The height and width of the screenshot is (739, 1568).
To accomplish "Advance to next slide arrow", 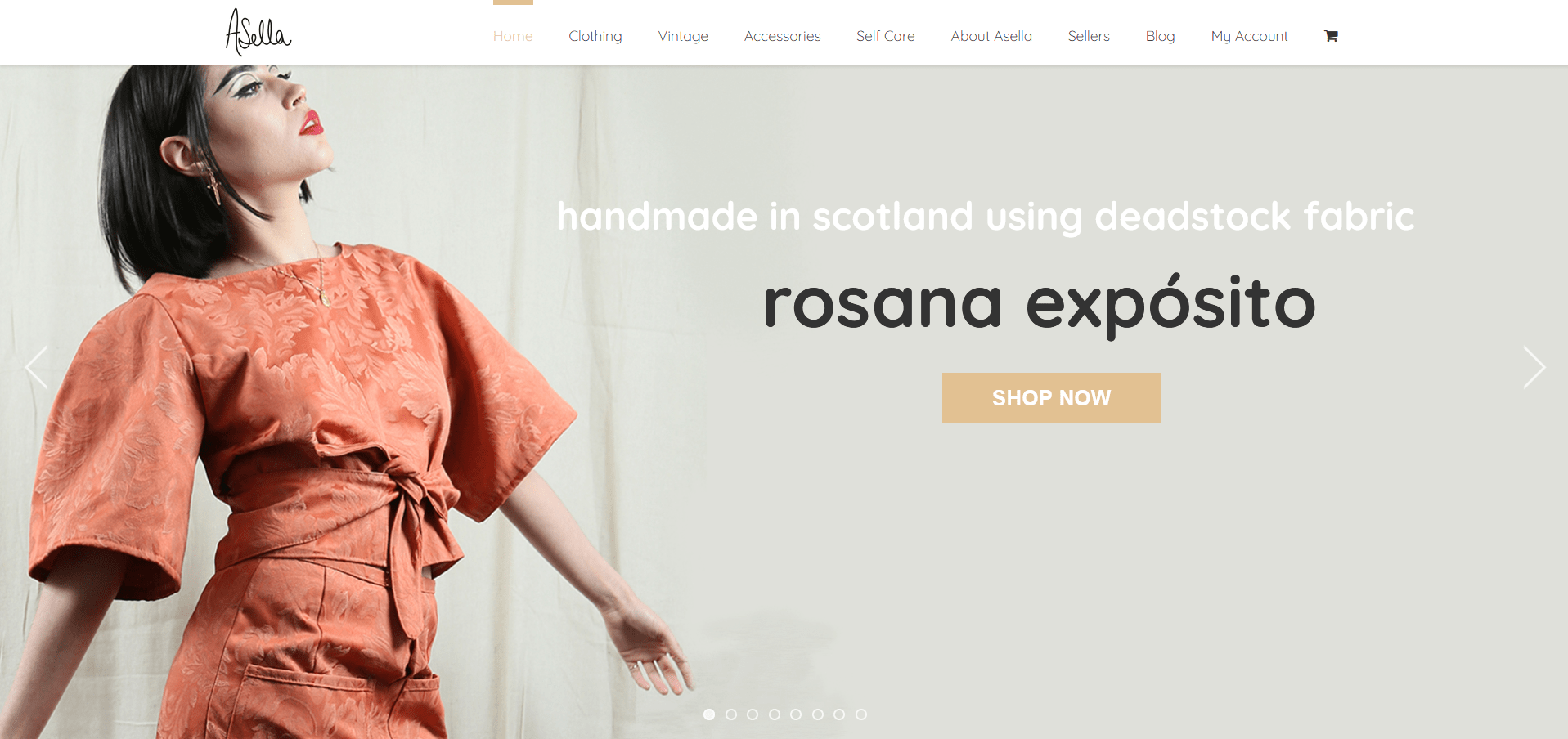I will [x=1534, y=367].
